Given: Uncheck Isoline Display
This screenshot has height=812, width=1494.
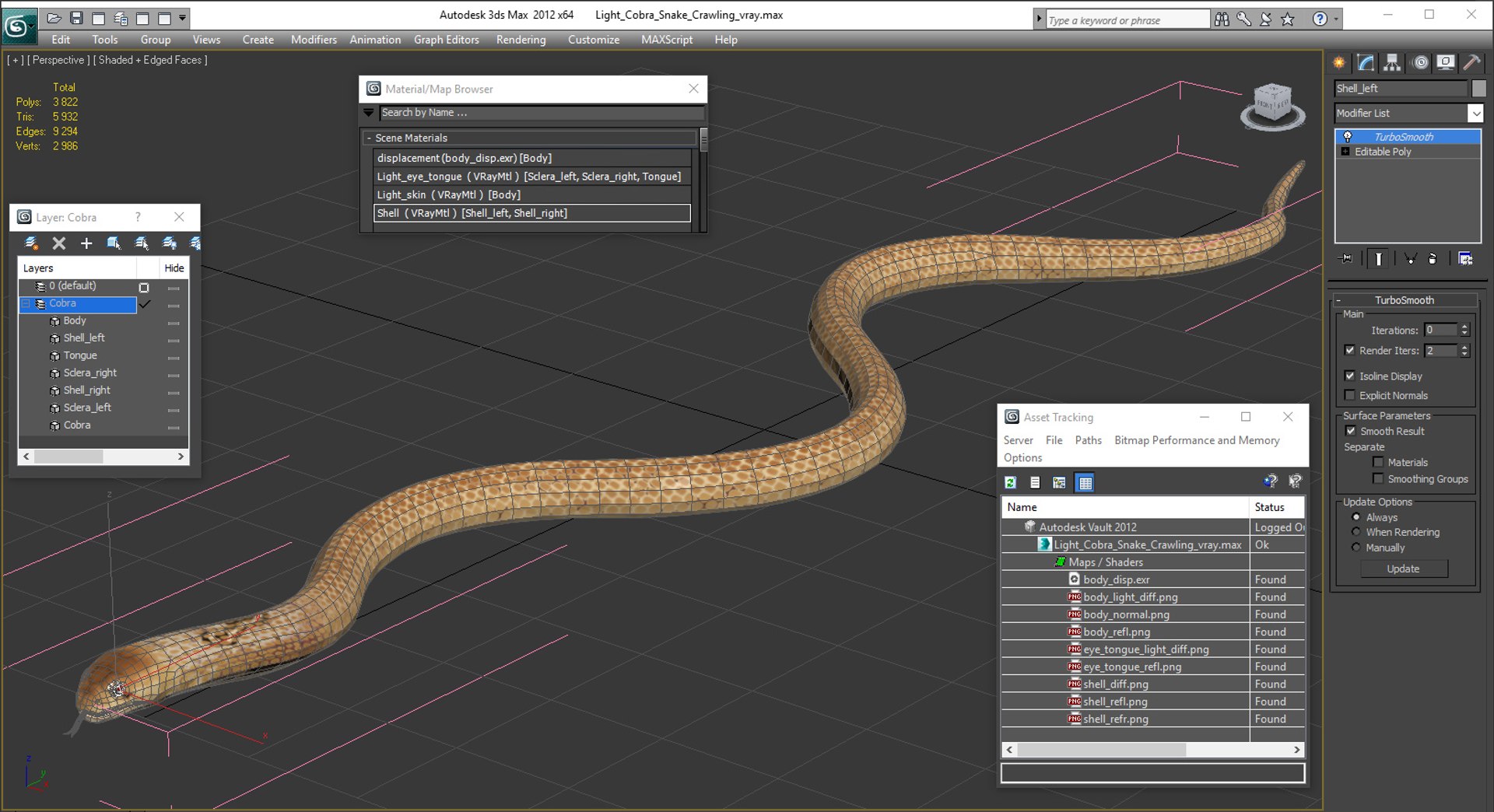Looking at the screenshot, I should tap(1350, 376).
